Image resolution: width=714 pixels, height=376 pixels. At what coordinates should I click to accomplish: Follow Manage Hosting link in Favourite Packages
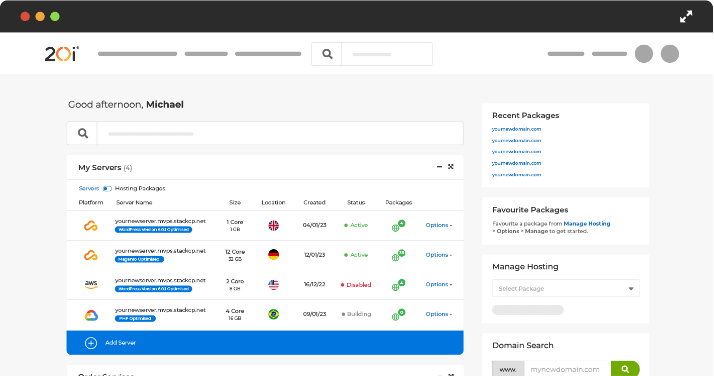coord(587,224)
